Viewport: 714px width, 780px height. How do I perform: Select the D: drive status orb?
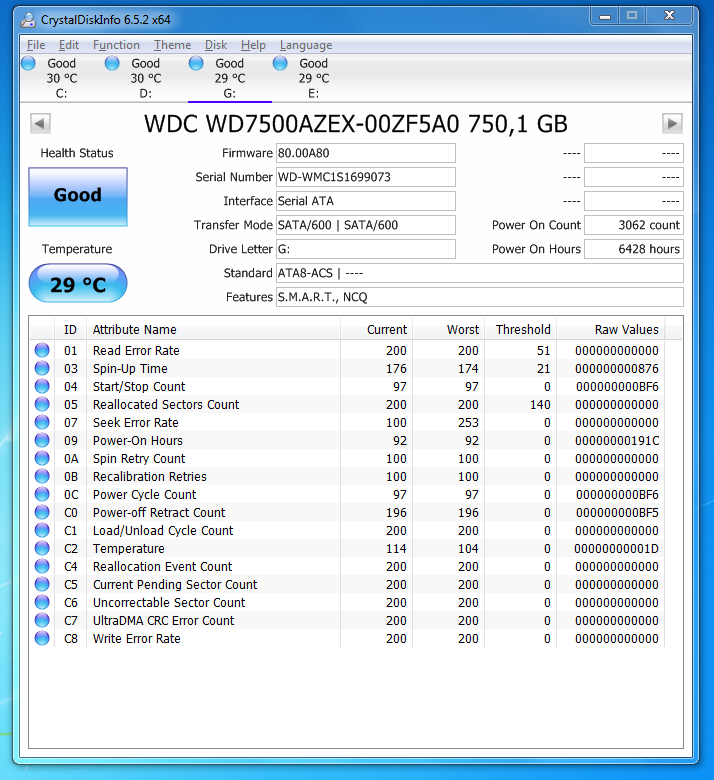[113, 63]
